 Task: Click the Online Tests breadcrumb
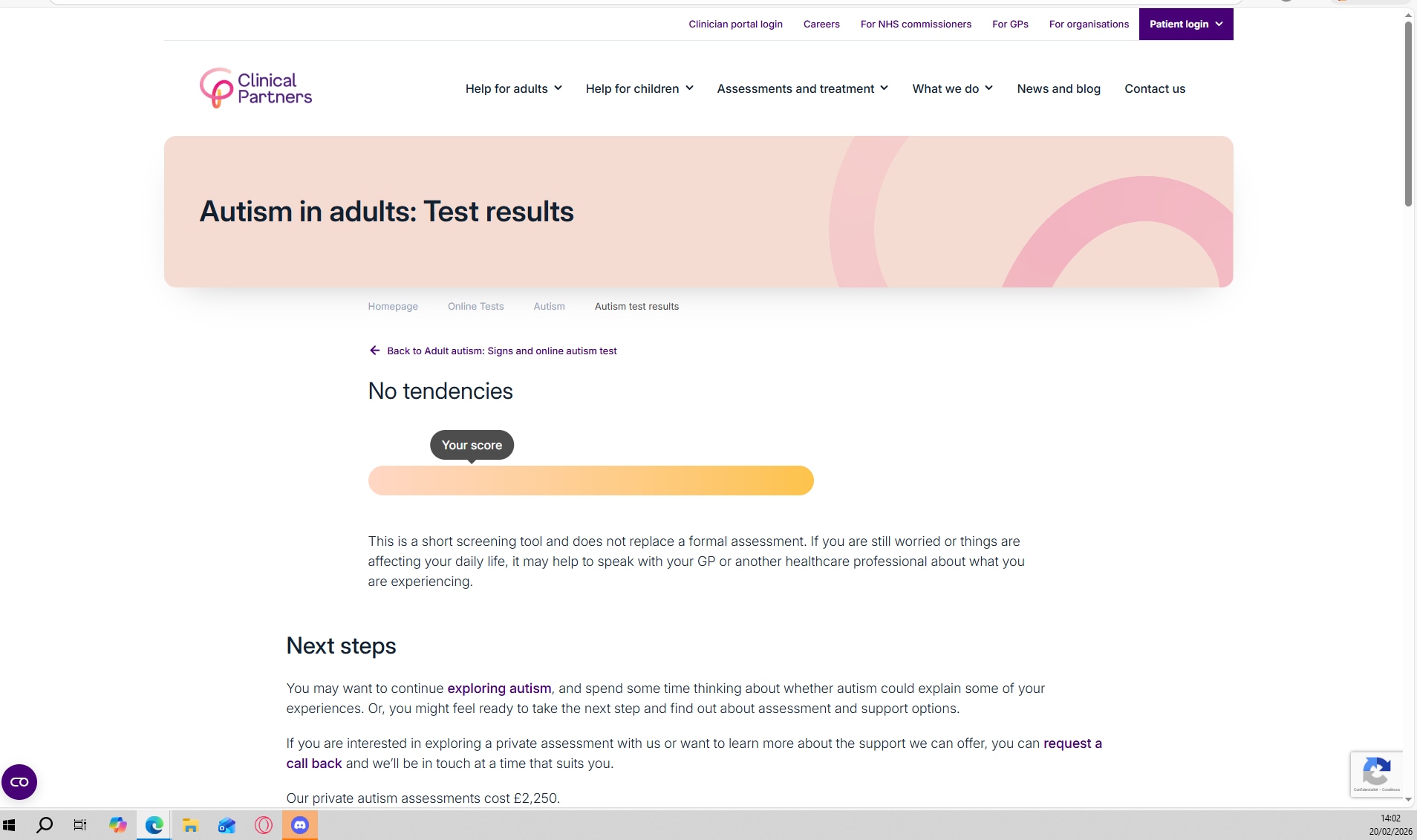(x=475, y=306)
